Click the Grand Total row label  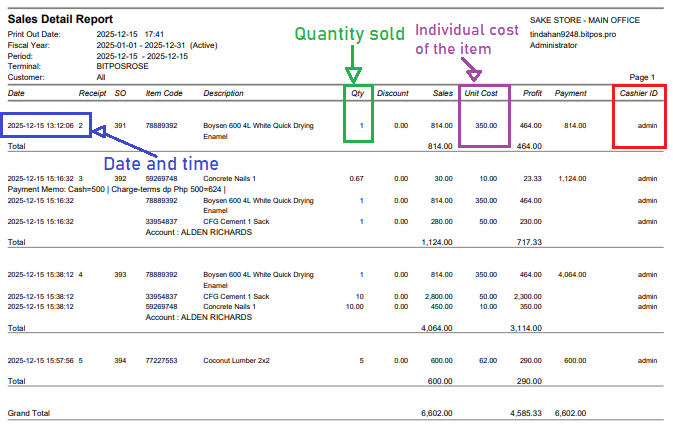click(x=26, y=412)
